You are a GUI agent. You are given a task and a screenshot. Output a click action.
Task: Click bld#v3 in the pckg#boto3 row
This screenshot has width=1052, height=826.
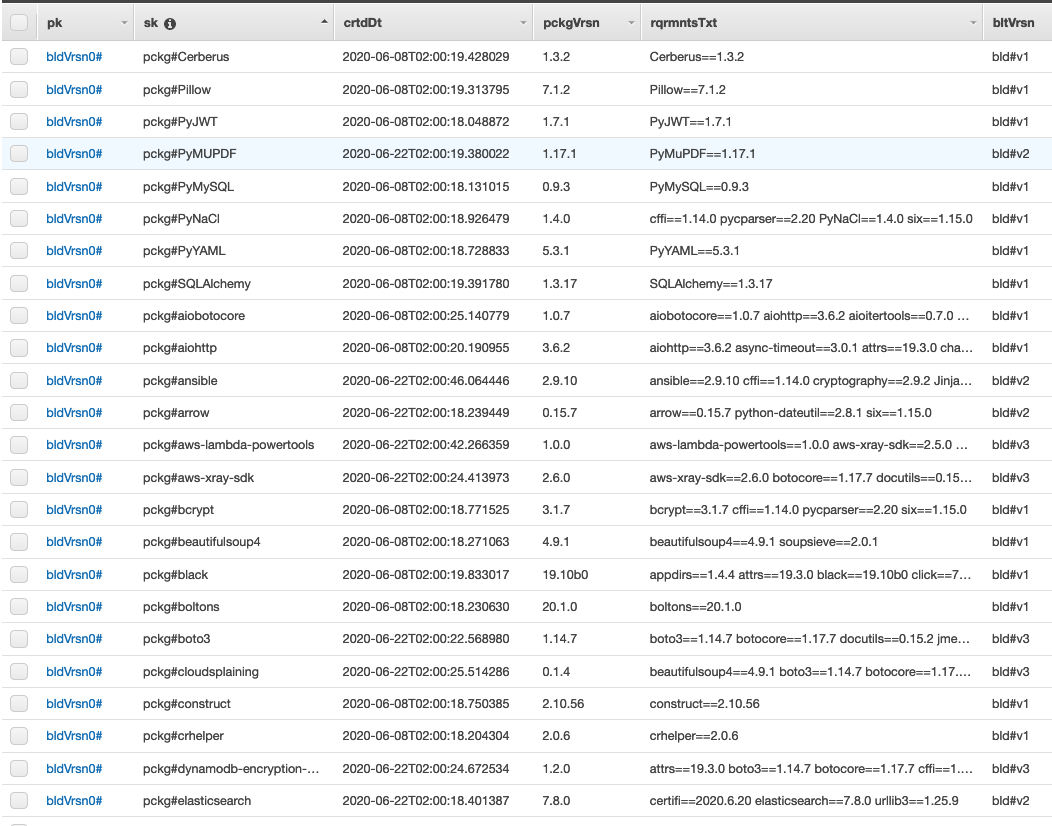pyautogui.click(x=1010, y=639)
